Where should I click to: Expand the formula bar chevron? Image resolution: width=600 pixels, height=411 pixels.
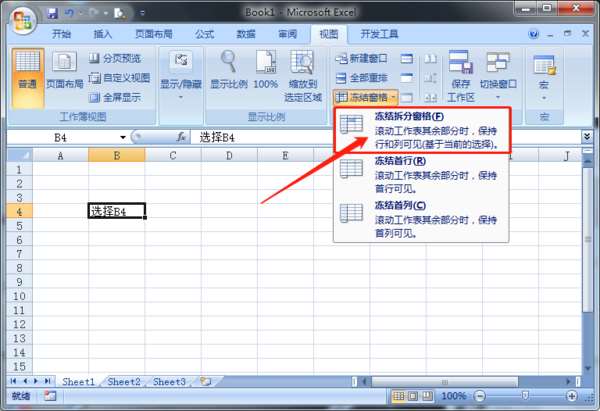coord(587,136)
